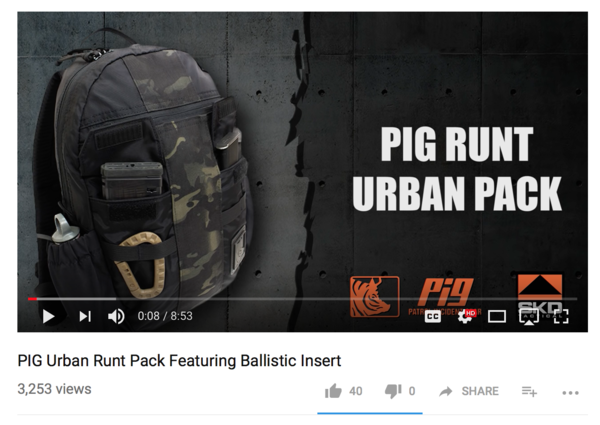Add video to playlist icon
Viewport: 600px width, 425px height.
[x=529, y=391]
